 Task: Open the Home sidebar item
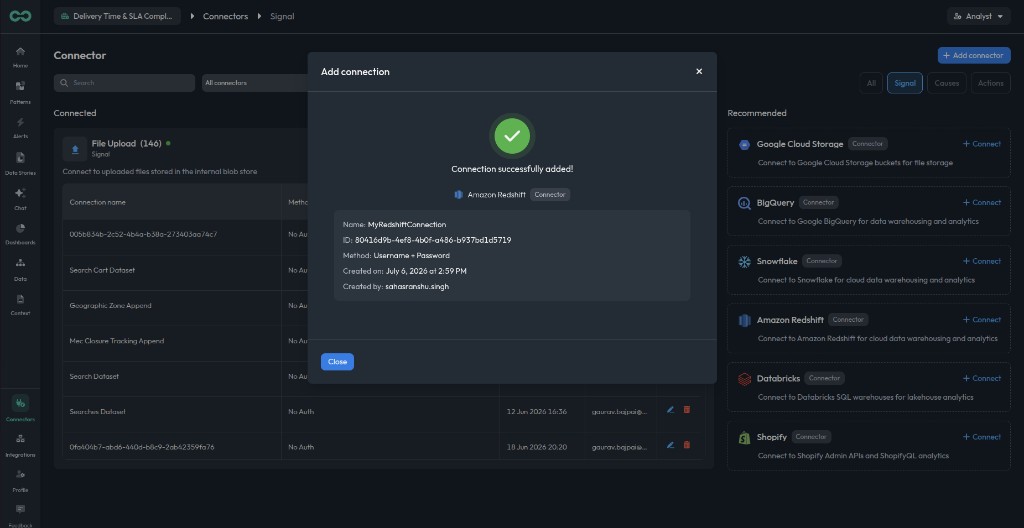click(20, 57)
